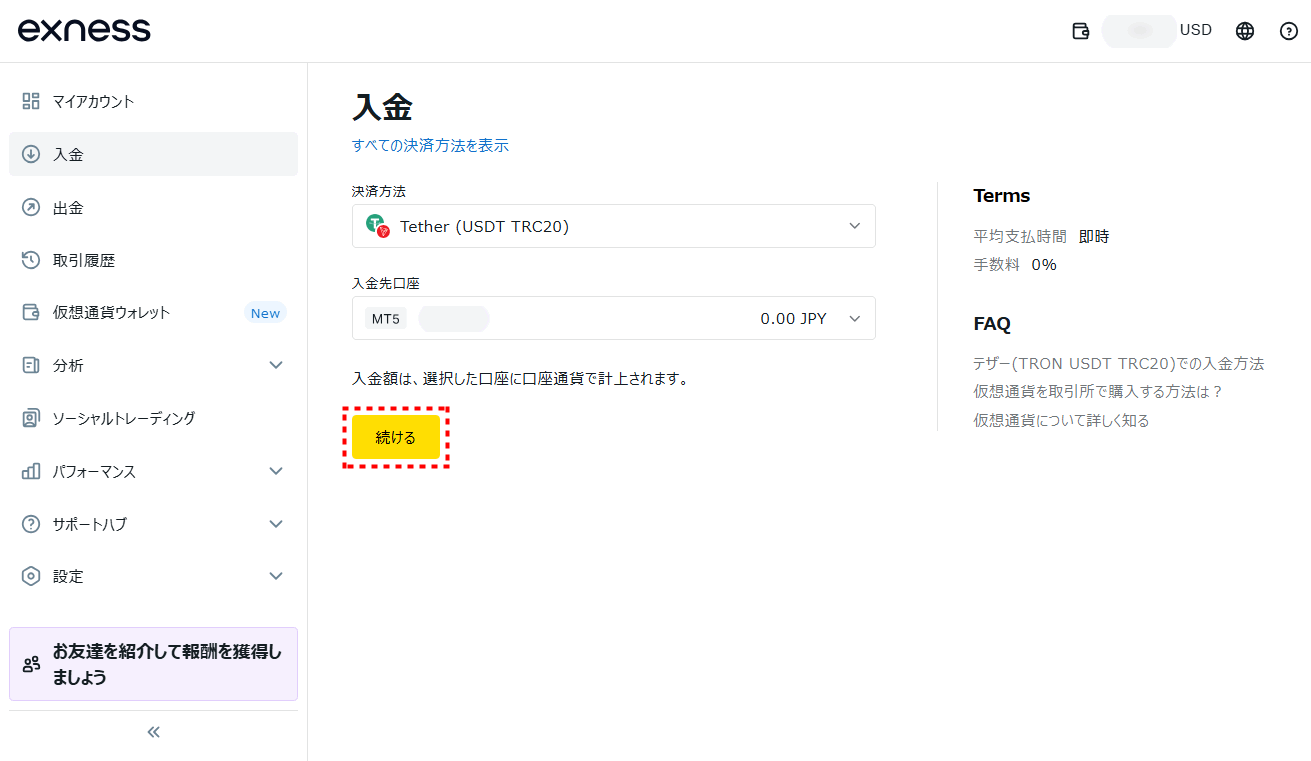
Task: Open 取引履歴
Action: (x=153, y=260)
